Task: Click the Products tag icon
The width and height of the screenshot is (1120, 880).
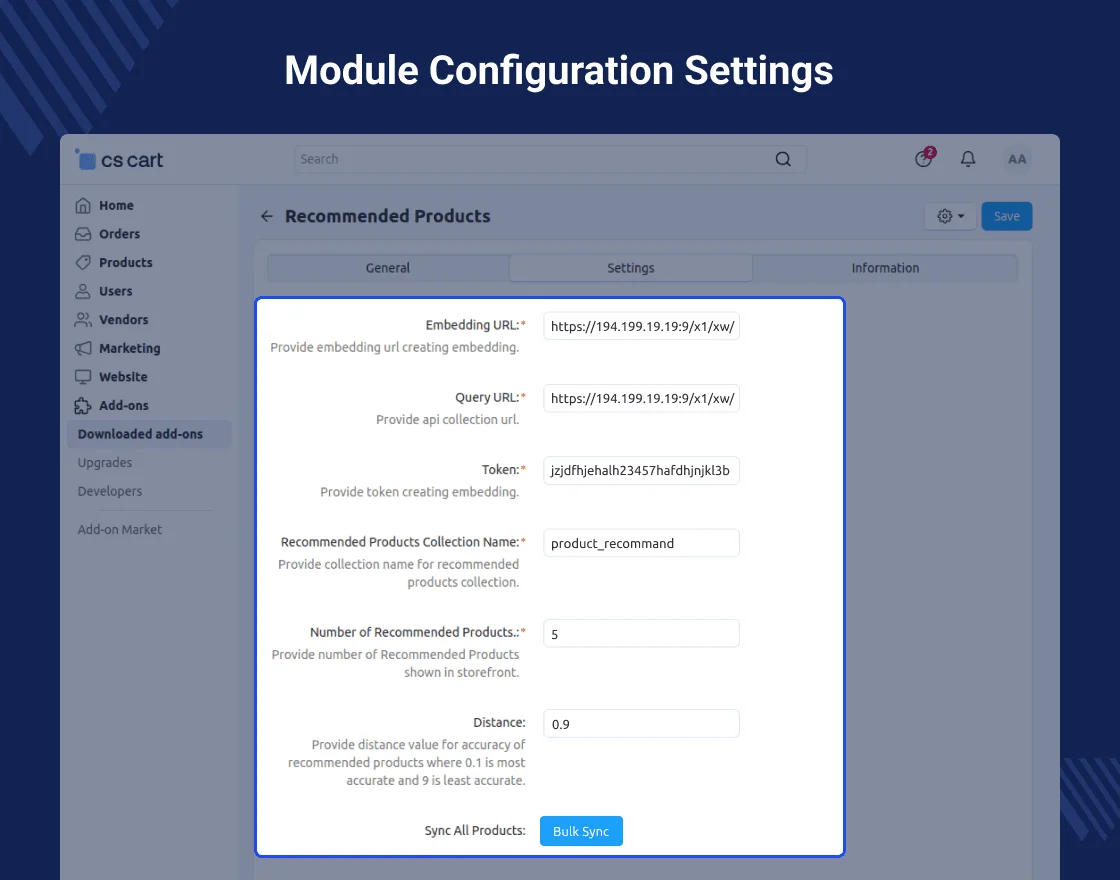Action: click(x=83, y=263)
